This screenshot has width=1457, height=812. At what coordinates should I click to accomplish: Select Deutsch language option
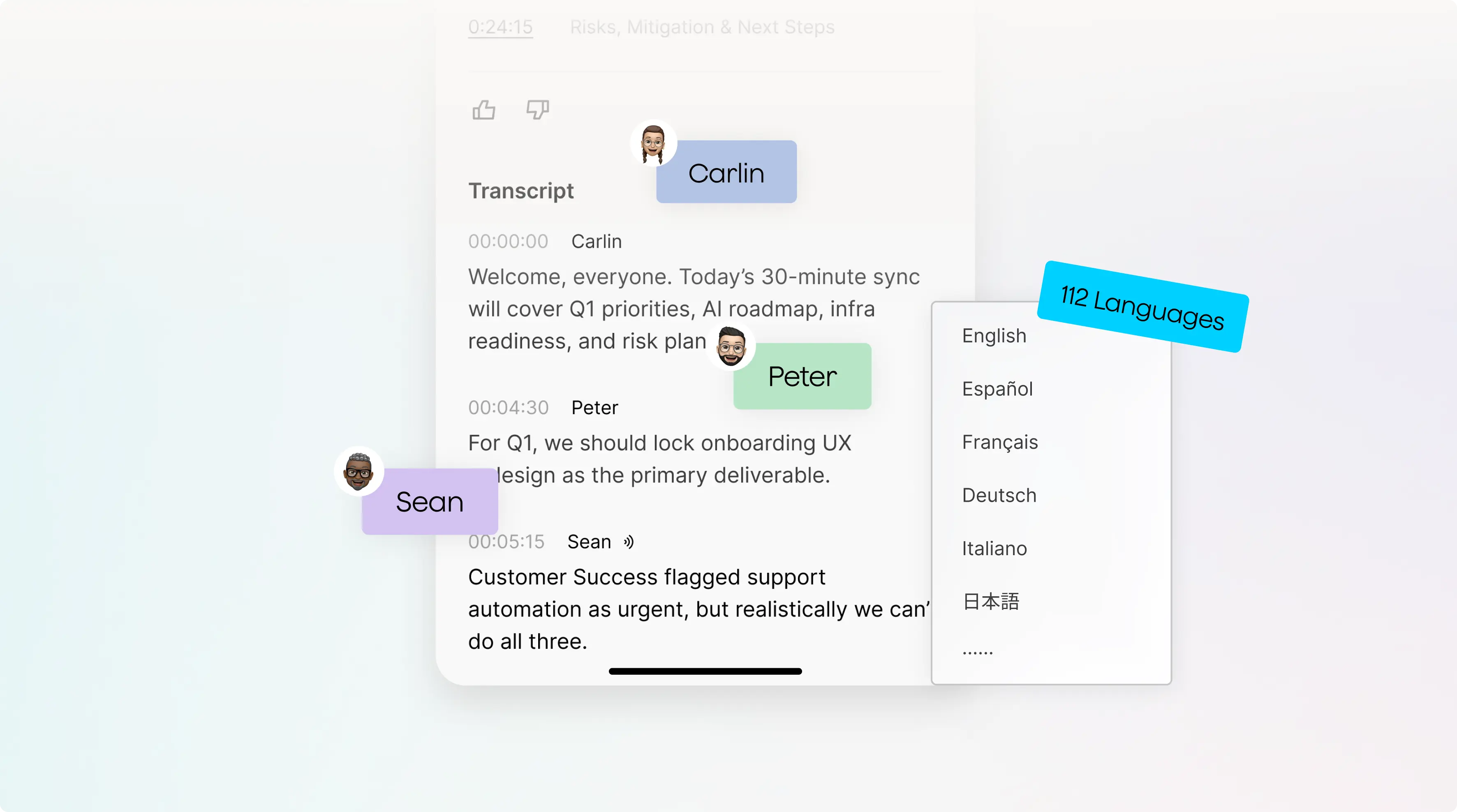[x=999, y=495]
